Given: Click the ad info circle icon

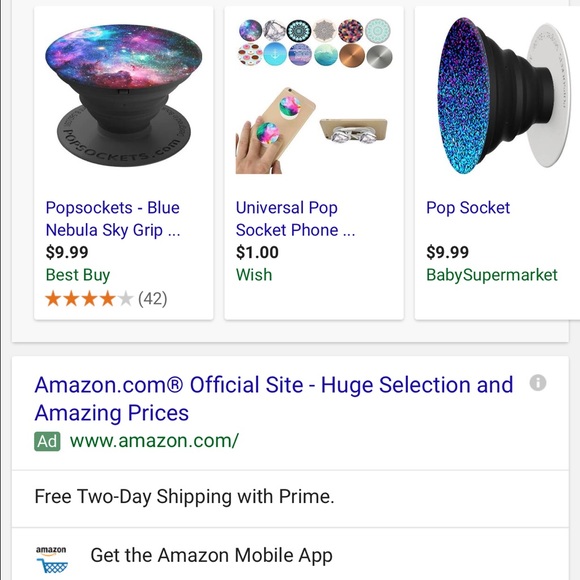Looking at the screenshot, I should point(538,383).
